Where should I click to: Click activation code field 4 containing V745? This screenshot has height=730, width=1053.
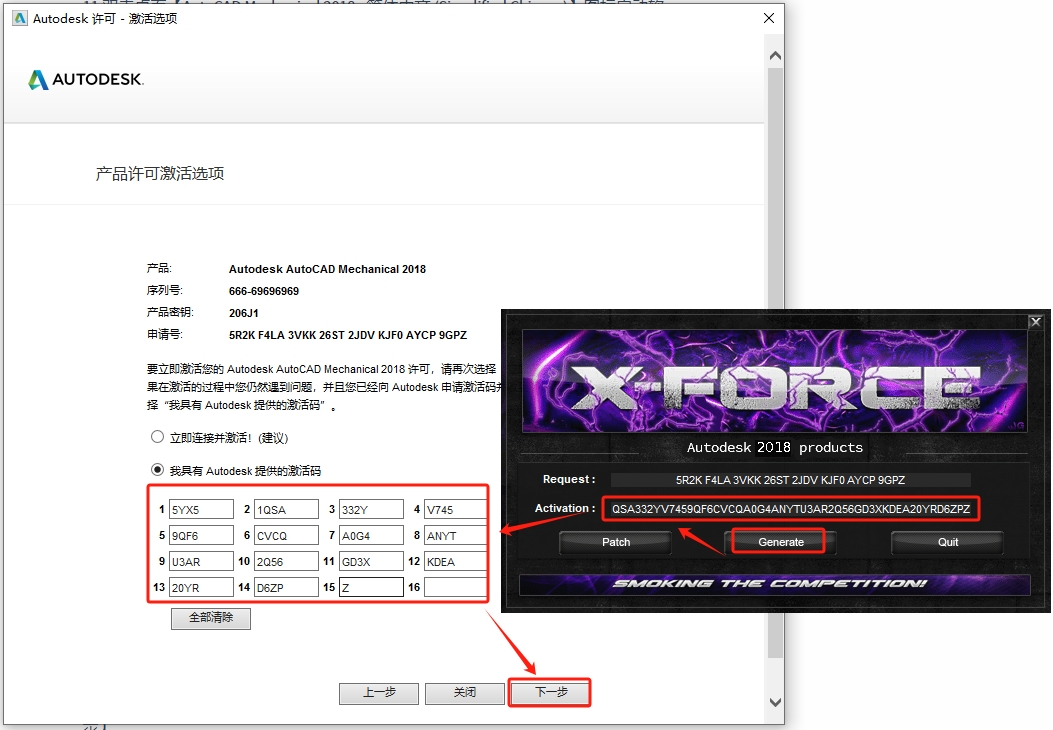pyautogui.click(x=455, y=510)
